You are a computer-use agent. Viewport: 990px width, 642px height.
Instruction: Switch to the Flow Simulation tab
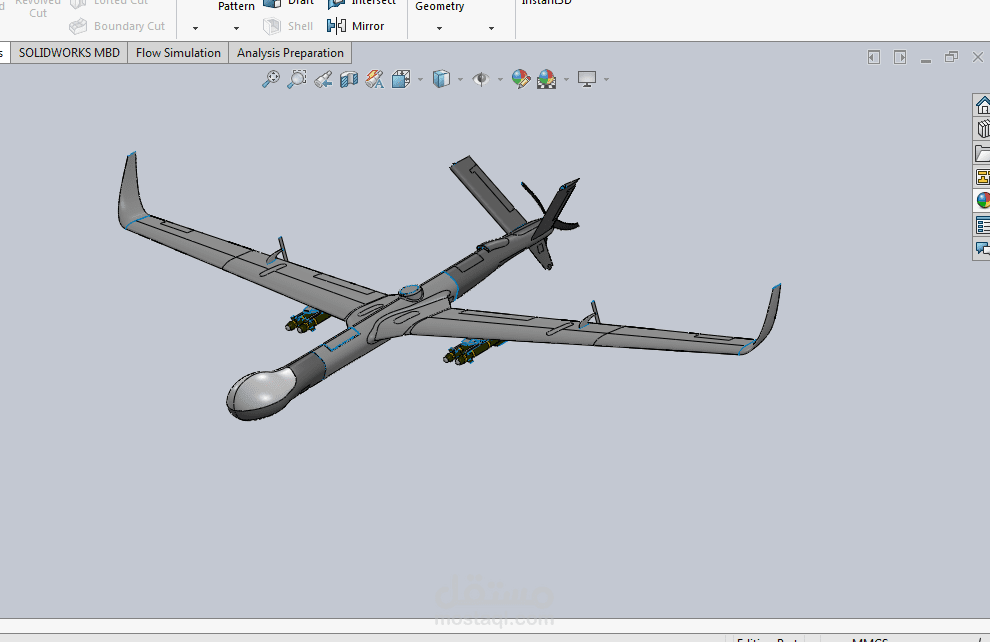(177, 52)
